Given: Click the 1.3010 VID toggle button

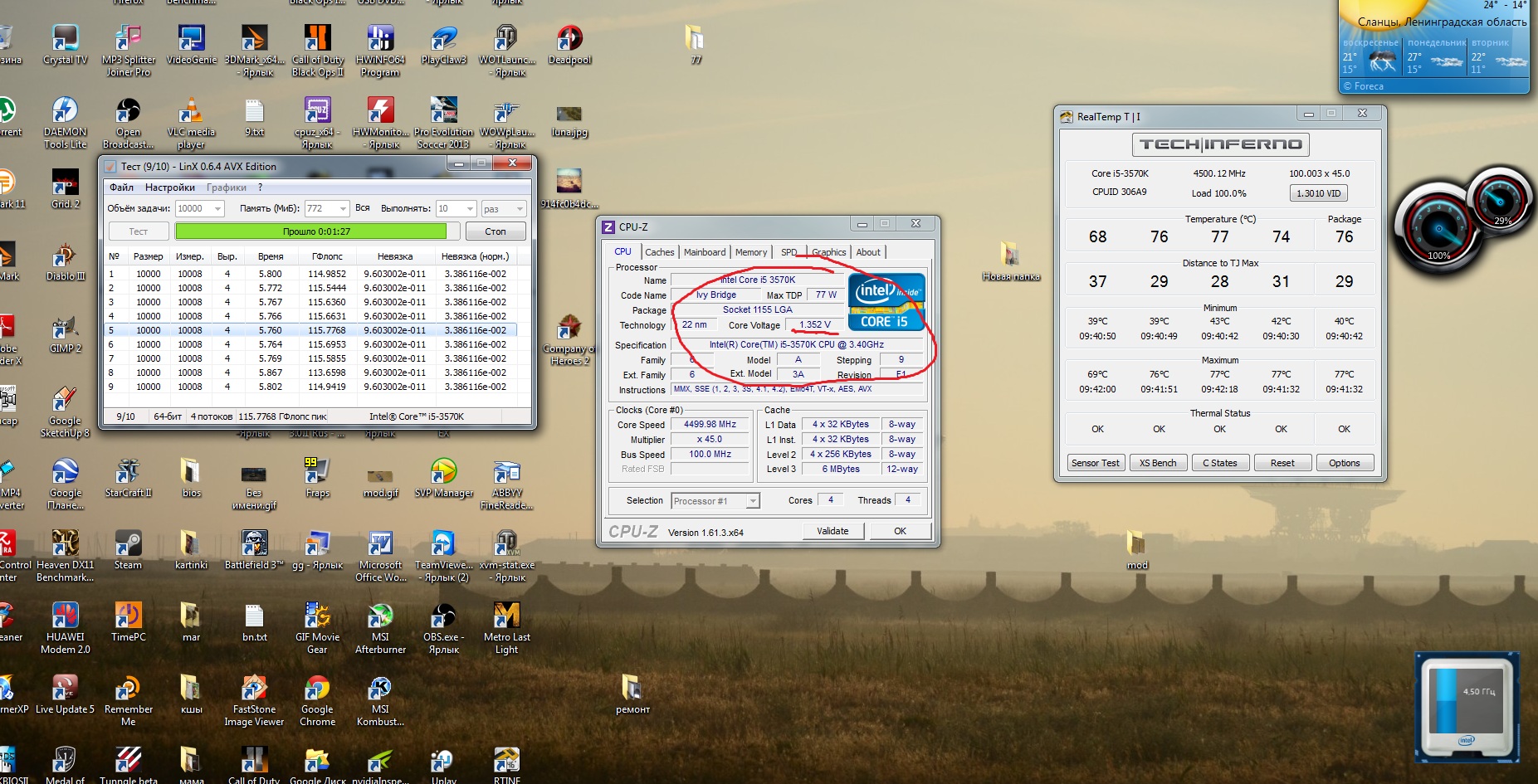Looking at the screenshot, I should (x=1318, y=193).
